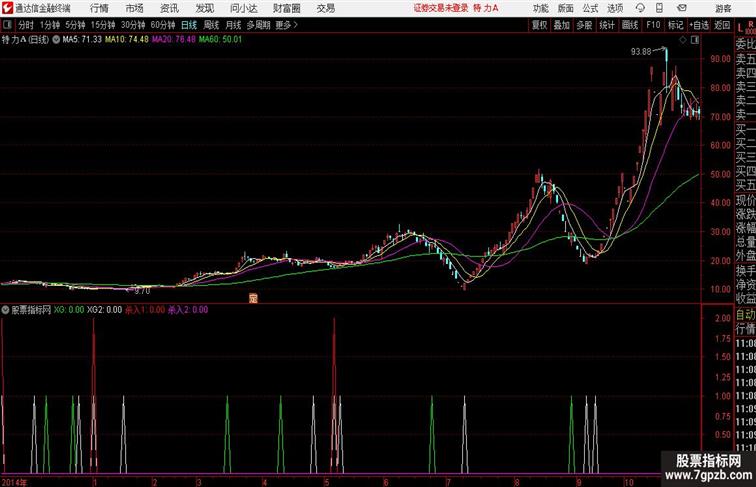Image resolution: width=756 pixels, height=487 pixels.
Task: Expand the 股票指标网 sub-indicator dropdown arrow
Action: coord(5,310)
